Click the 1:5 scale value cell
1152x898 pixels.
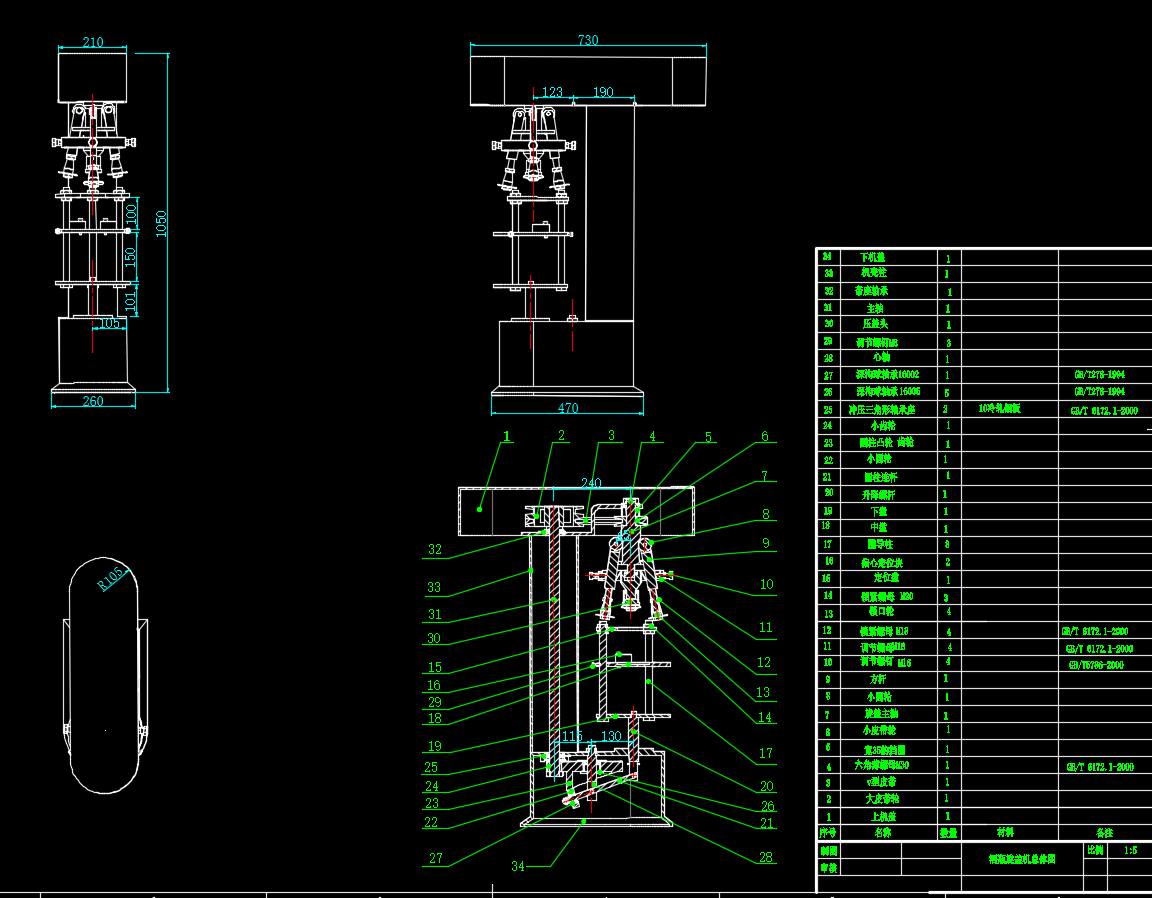coord(1130,850)
